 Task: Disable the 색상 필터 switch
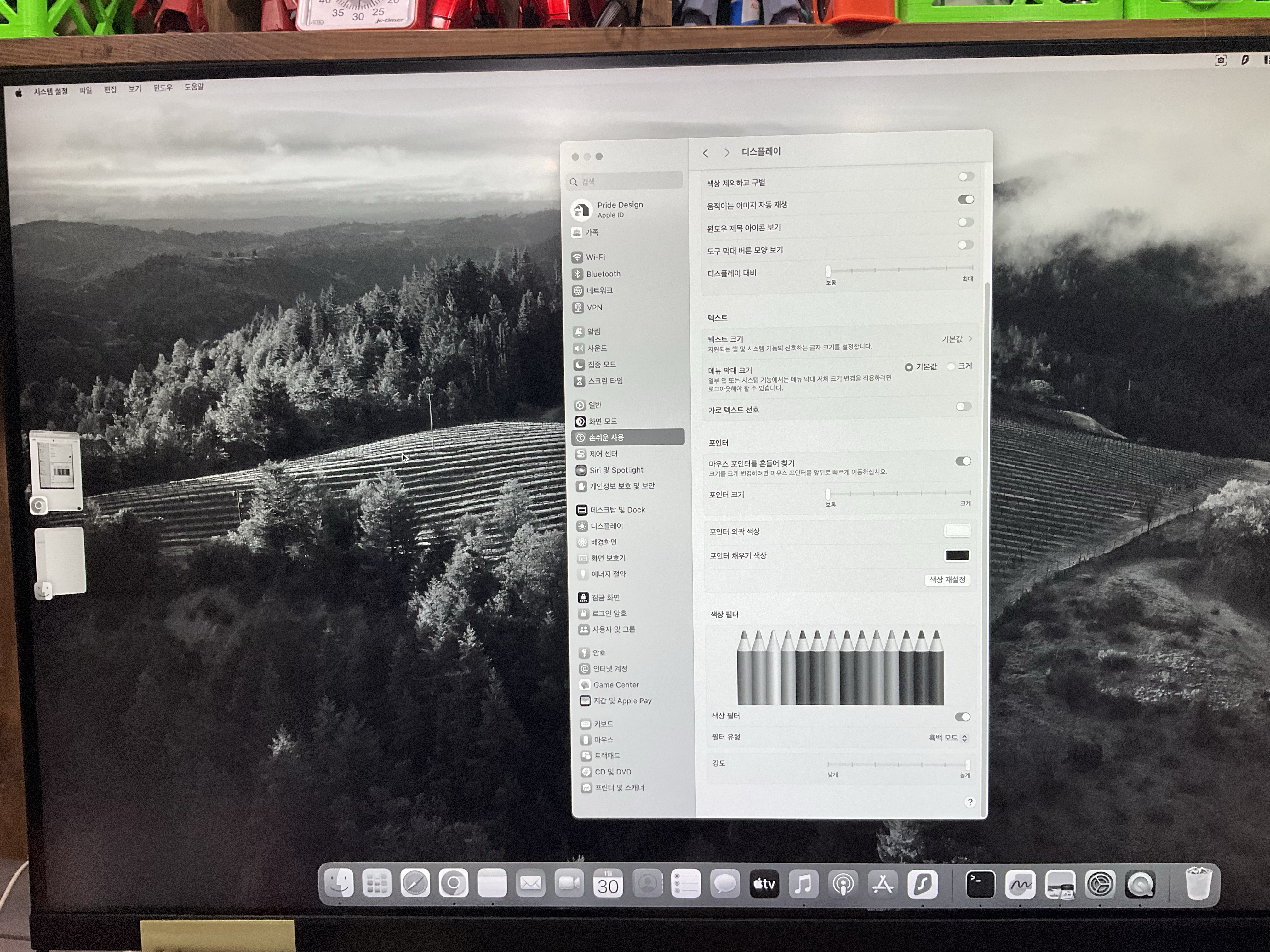coord(962,717)
